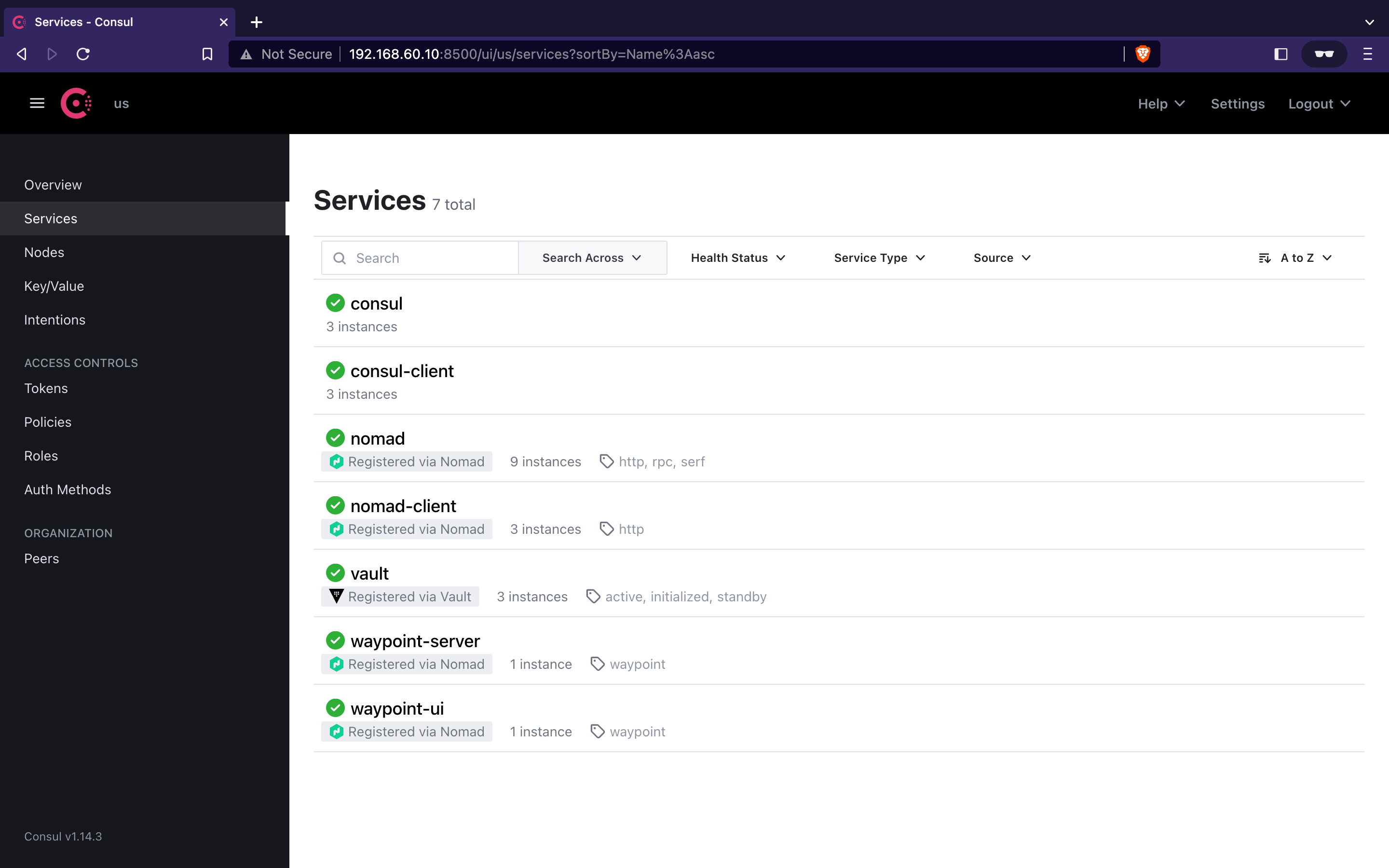The image size is (1389, 868).
Task: Toggle the Settings option in top nav
Action: [x=1237, y=103]
